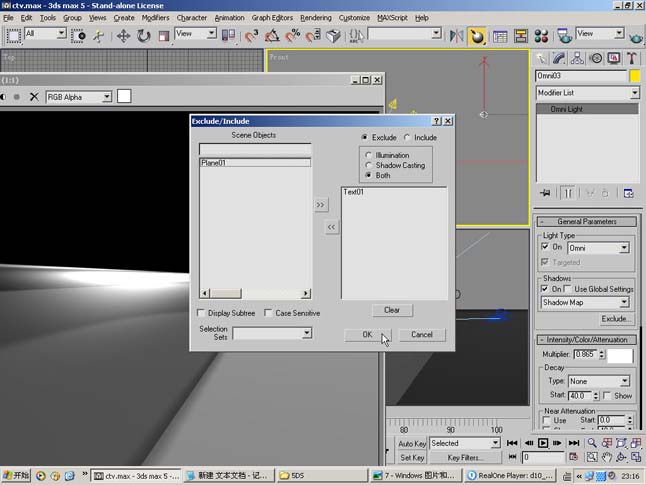Toggle Shadows On checkbox

(x=545, y=289)
